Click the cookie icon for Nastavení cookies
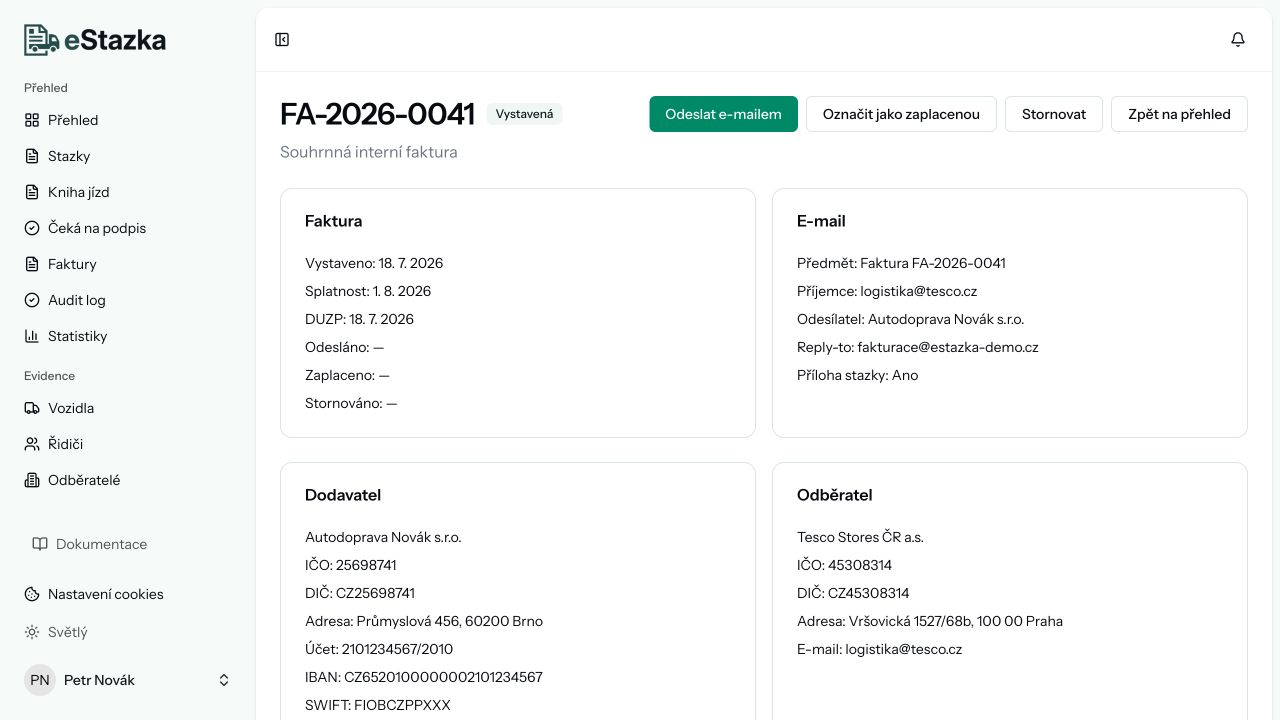1280x720 pixels. click(31, 594)
